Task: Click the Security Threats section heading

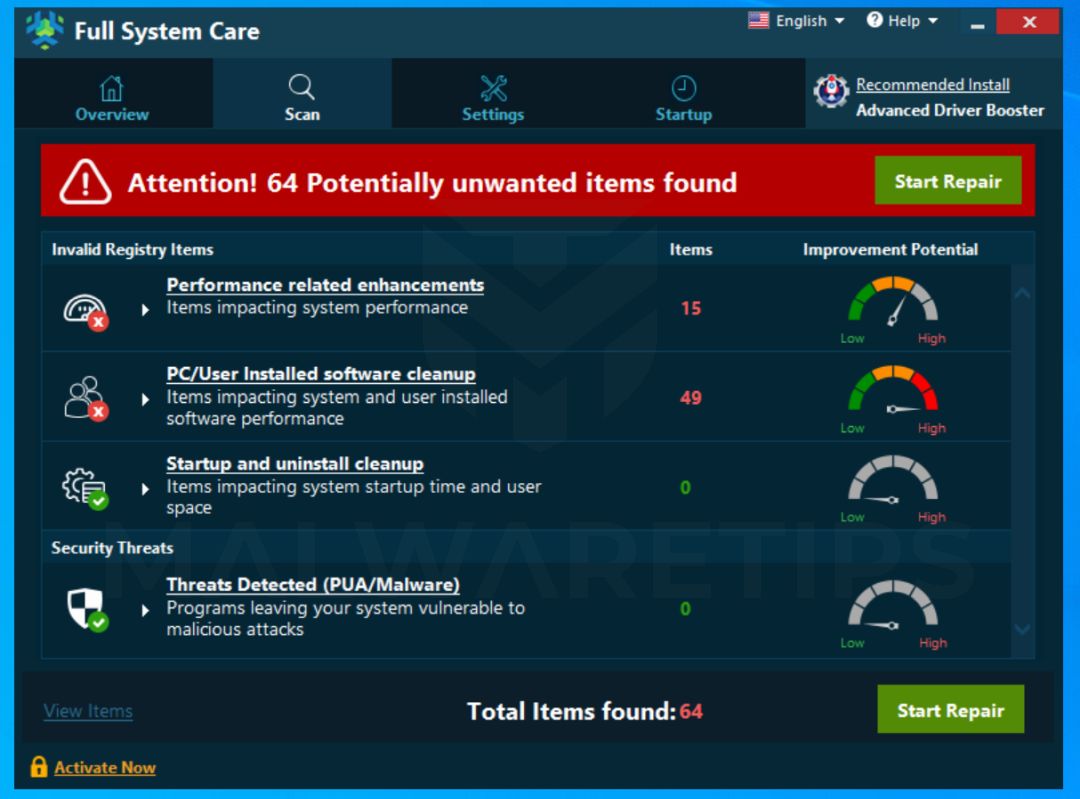Action: tap(112, 548)
